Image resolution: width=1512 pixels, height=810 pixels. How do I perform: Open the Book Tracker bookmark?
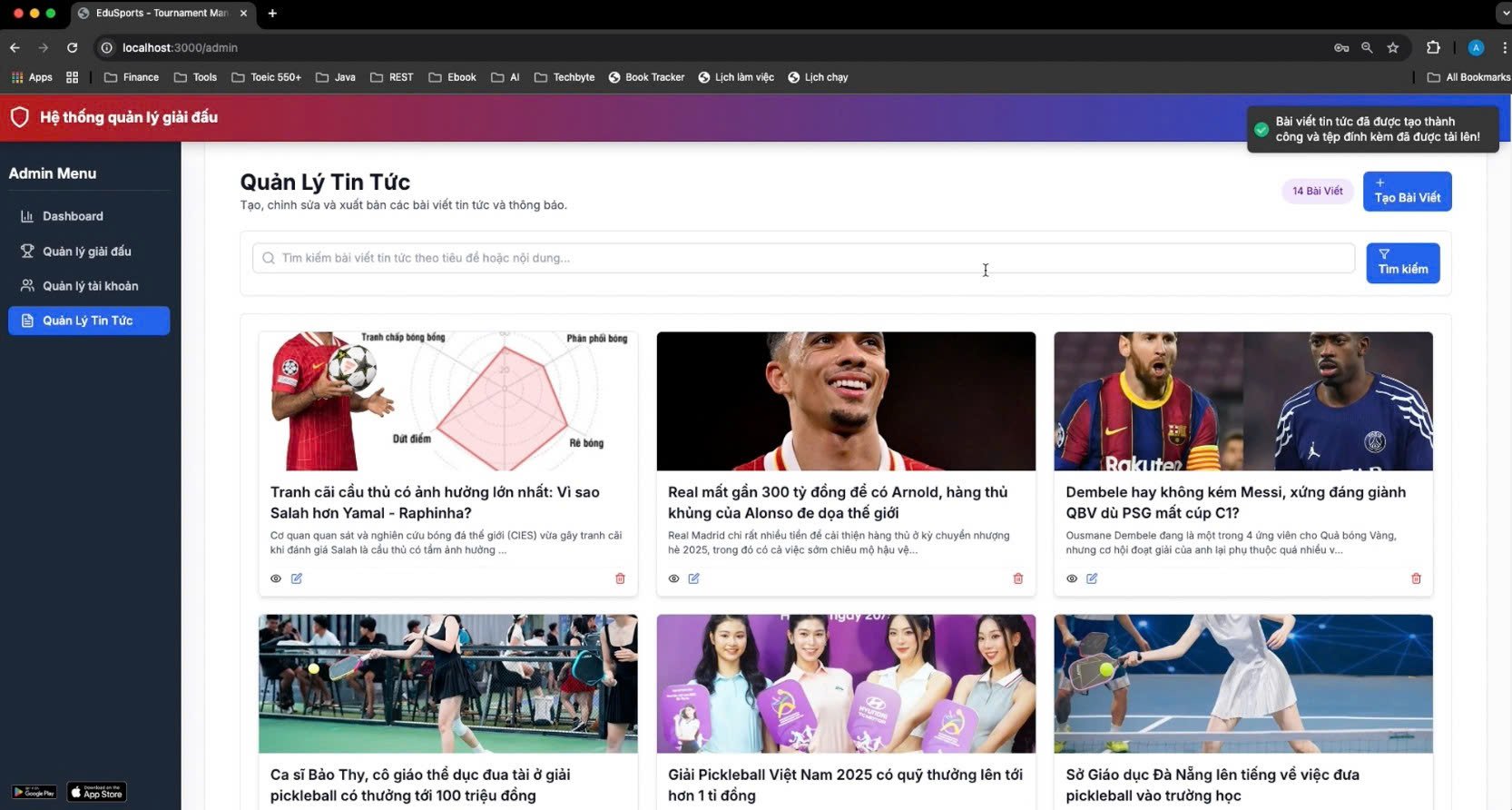tap(646, 77)
